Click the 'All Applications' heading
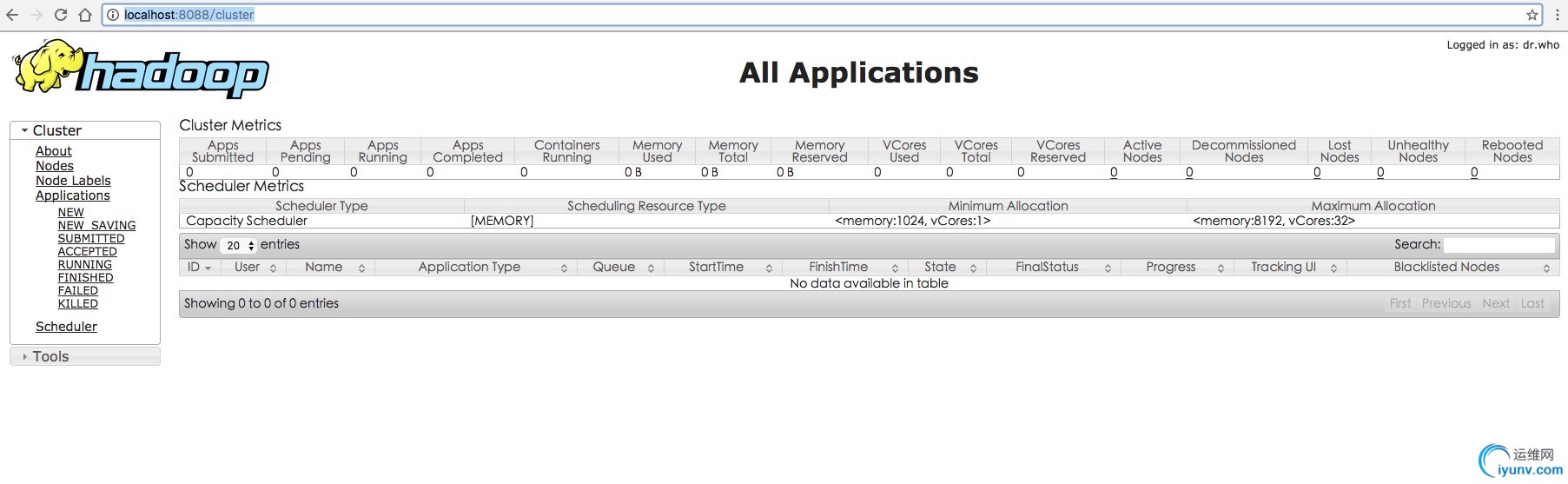This screenshot has height=484, width=1568. 859,72
